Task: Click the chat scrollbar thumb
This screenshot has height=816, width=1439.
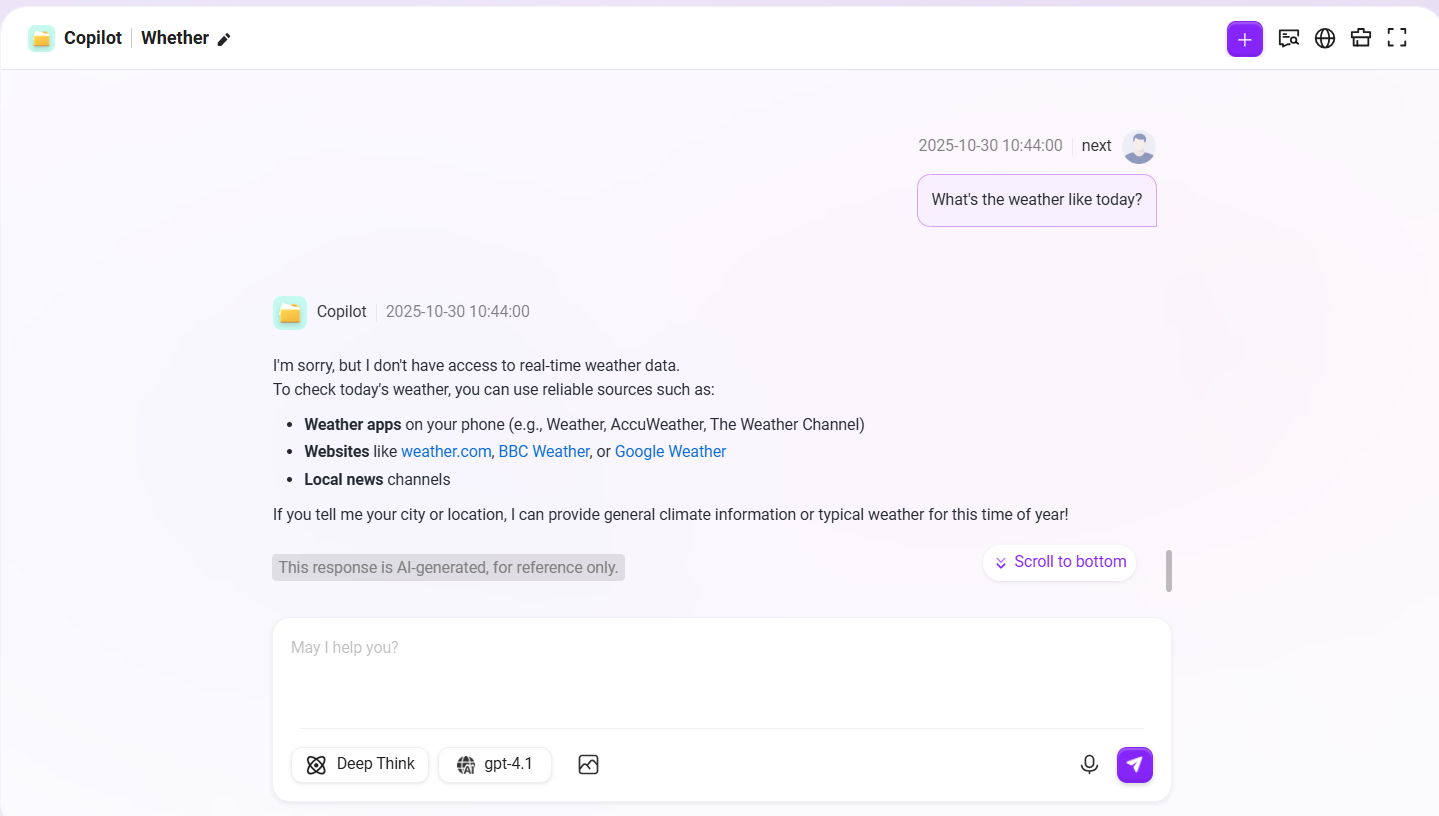Action: [x=1169, y=570]
